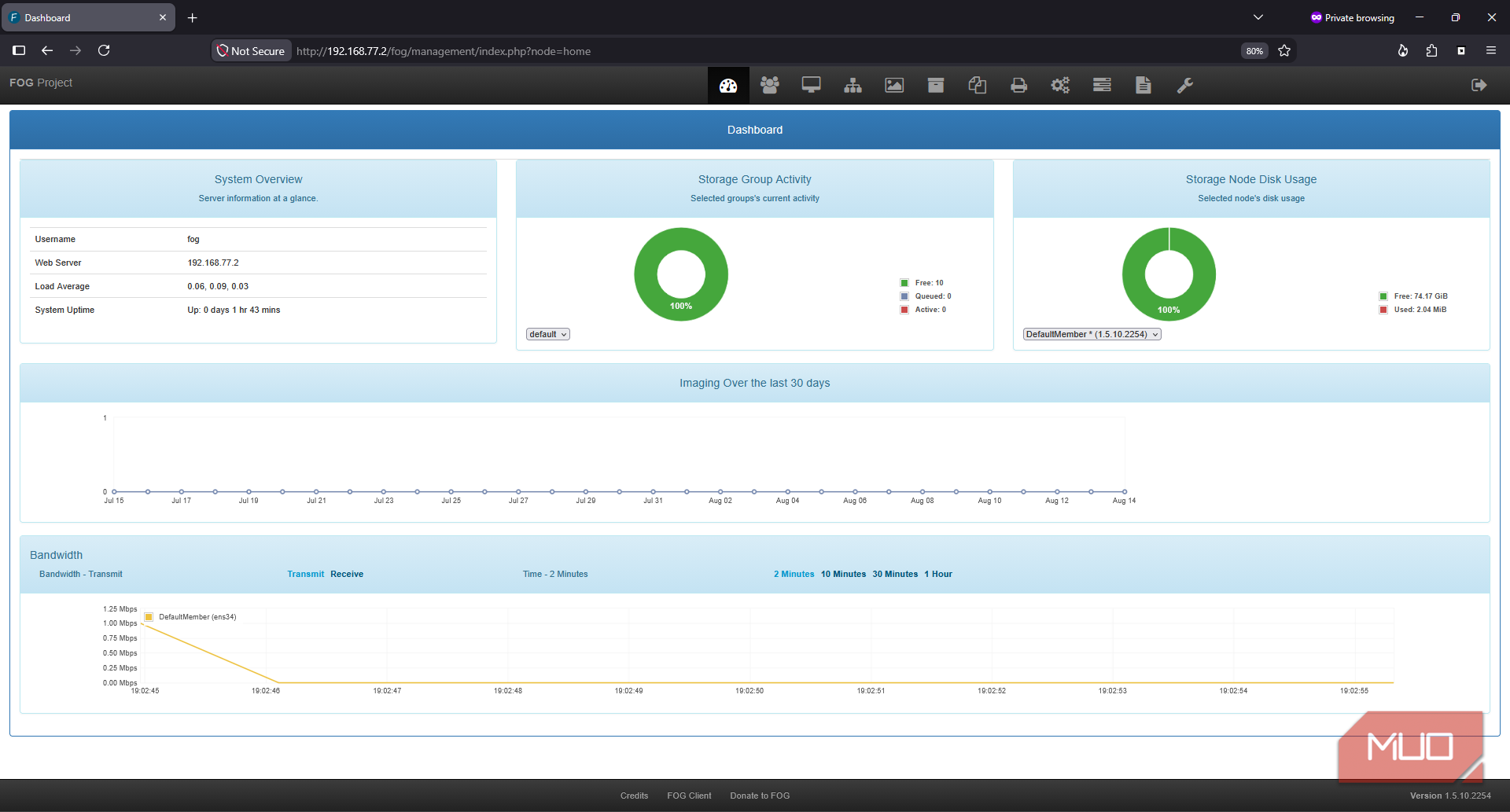Click Web Server value 192.168.77.2
1510x812 pixels.
coord(213,263)
